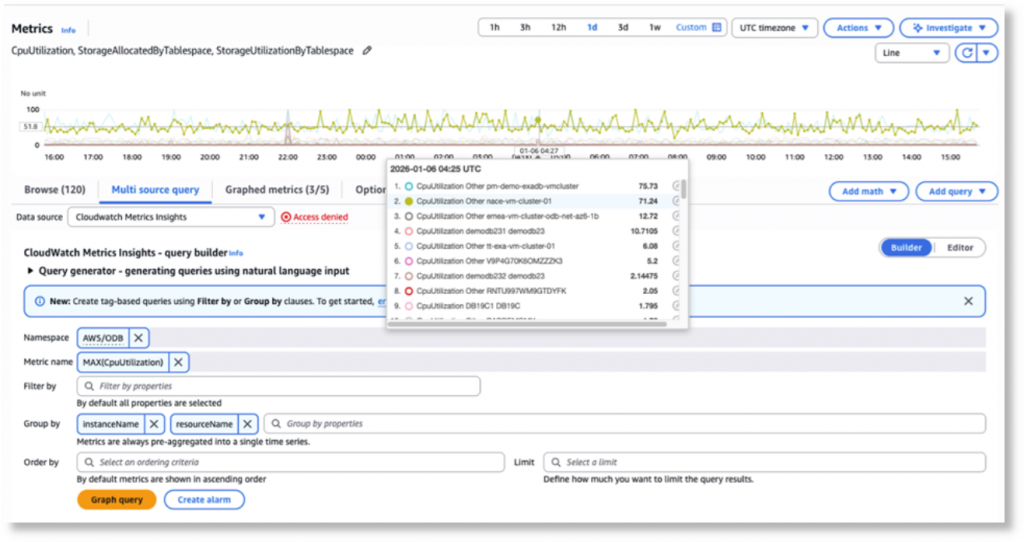Remove the resourceName group-by tag
1024x542 pixels.
(248, 424)
